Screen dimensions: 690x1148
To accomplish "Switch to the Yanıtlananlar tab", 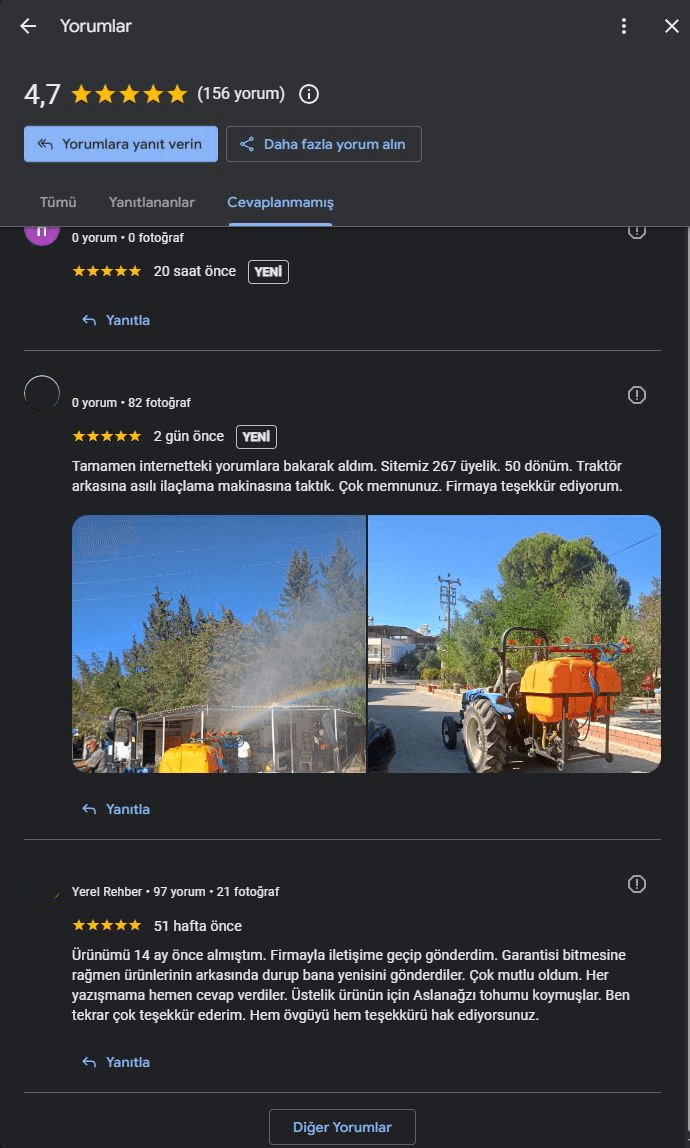I will 152,202.
